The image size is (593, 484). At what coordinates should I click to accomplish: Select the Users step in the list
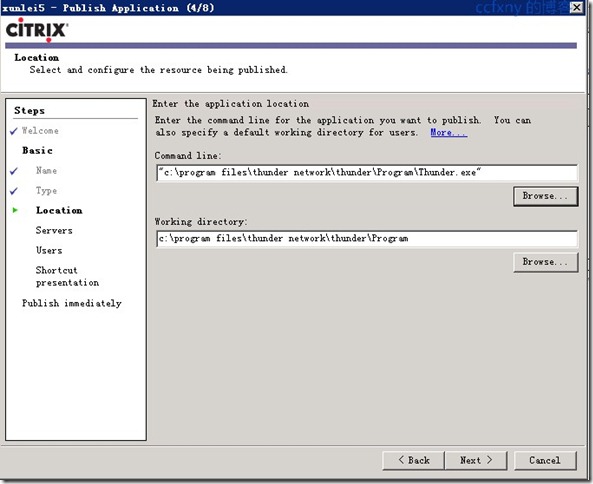click(49, 250)
